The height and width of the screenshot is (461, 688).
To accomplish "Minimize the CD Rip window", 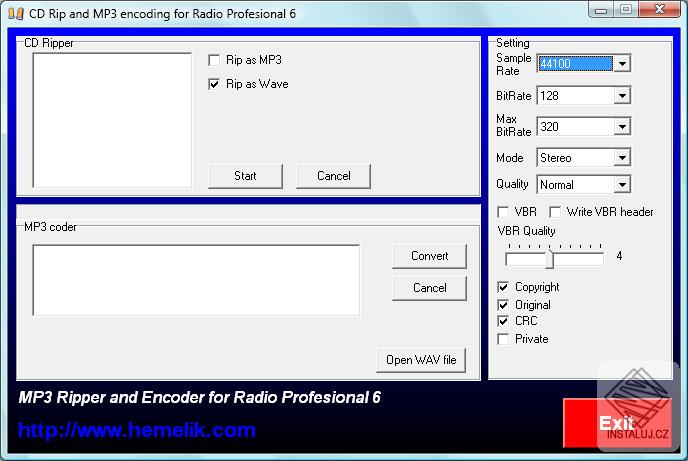I will click(601, 10).
